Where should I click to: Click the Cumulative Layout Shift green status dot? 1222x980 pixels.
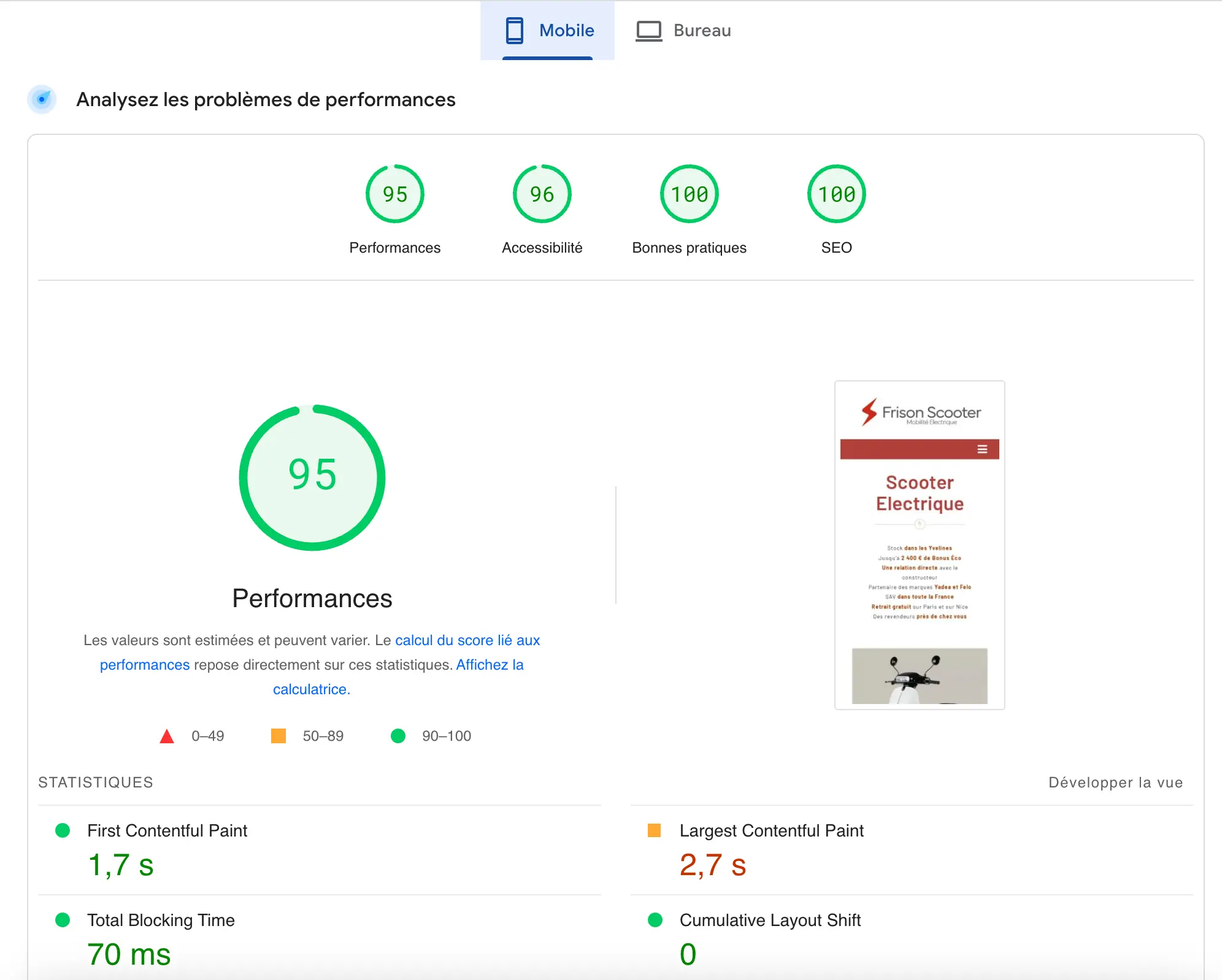click(655, 920)
